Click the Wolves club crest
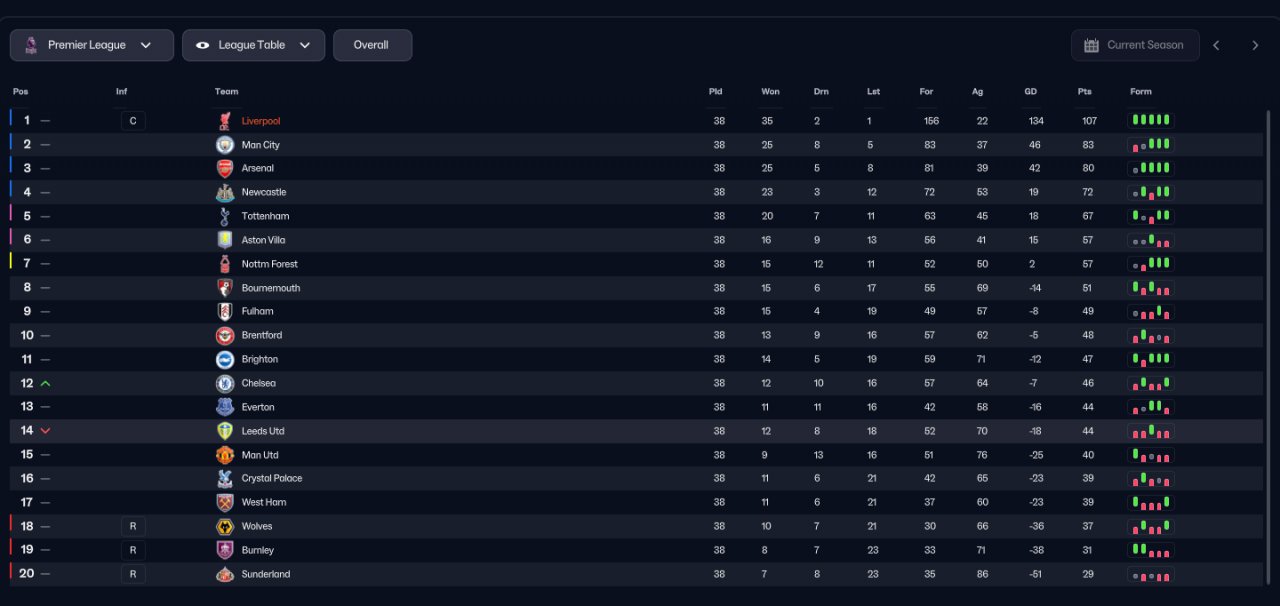The width and height of the screenshot is (1280, 606). [225, 526]
